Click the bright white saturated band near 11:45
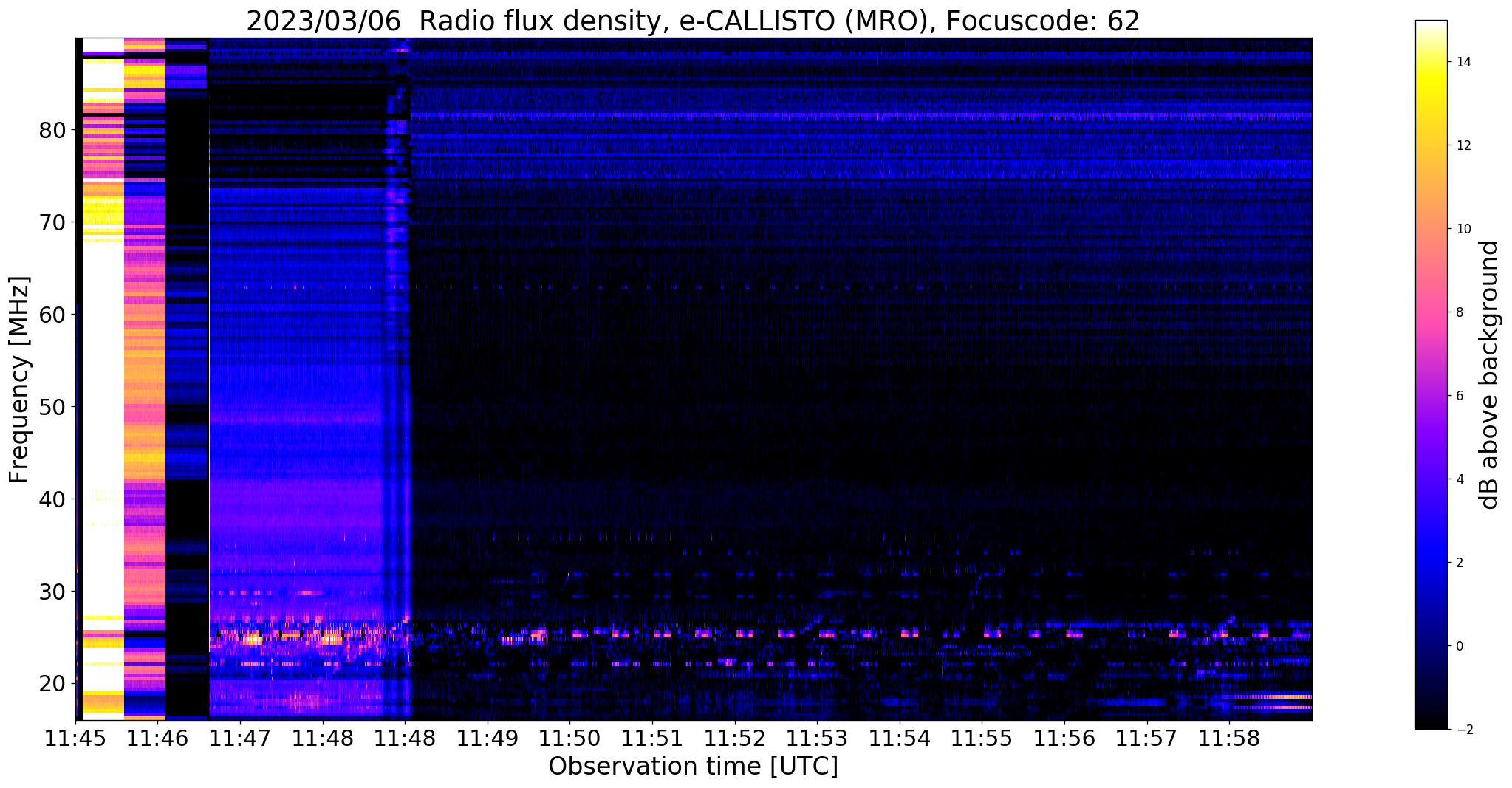Image resolution: width=1512 pixels, height=788 pixels. pyautogui.click(x=103, y=379)
